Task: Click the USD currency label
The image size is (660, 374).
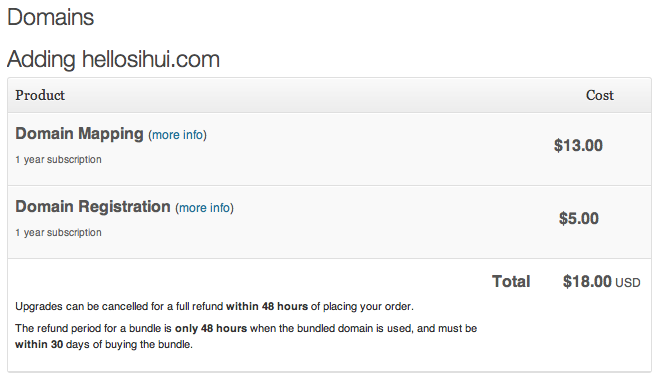Action: tap(628, 283)
